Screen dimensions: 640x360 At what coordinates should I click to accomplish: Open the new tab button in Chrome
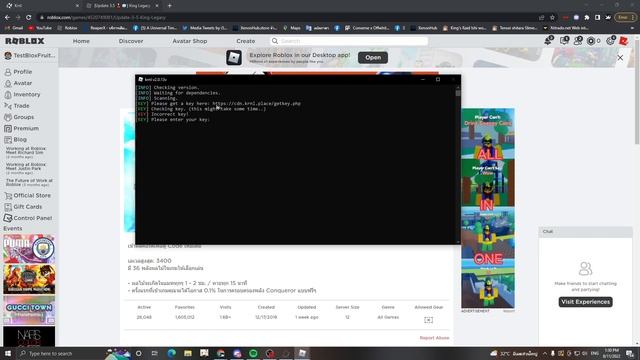click(169, 6)
